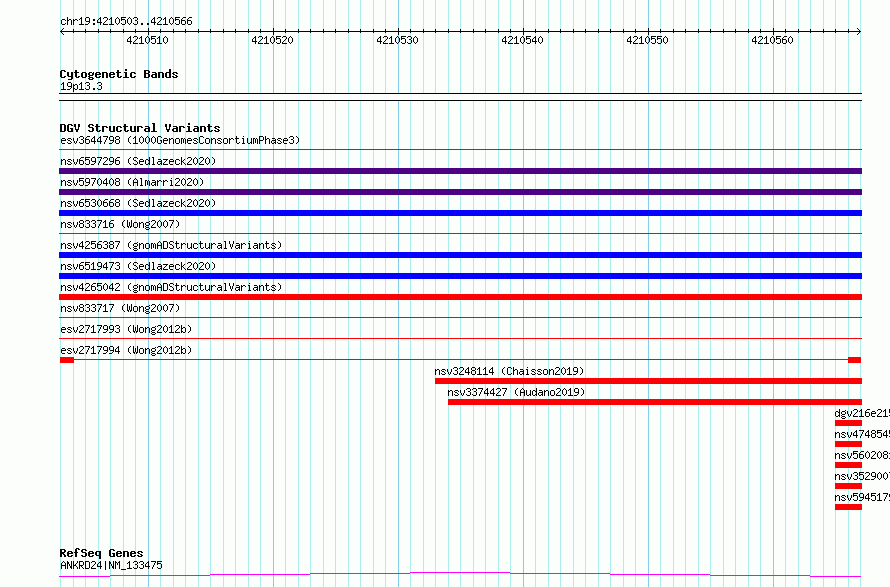Click the short red bar under nsv594517
This screenshot has height=587, width=890.
(849, 507)
